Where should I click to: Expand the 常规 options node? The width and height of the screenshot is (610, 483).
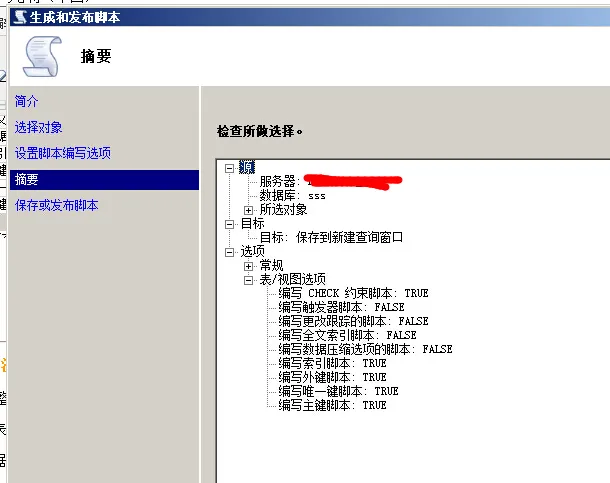249,266
